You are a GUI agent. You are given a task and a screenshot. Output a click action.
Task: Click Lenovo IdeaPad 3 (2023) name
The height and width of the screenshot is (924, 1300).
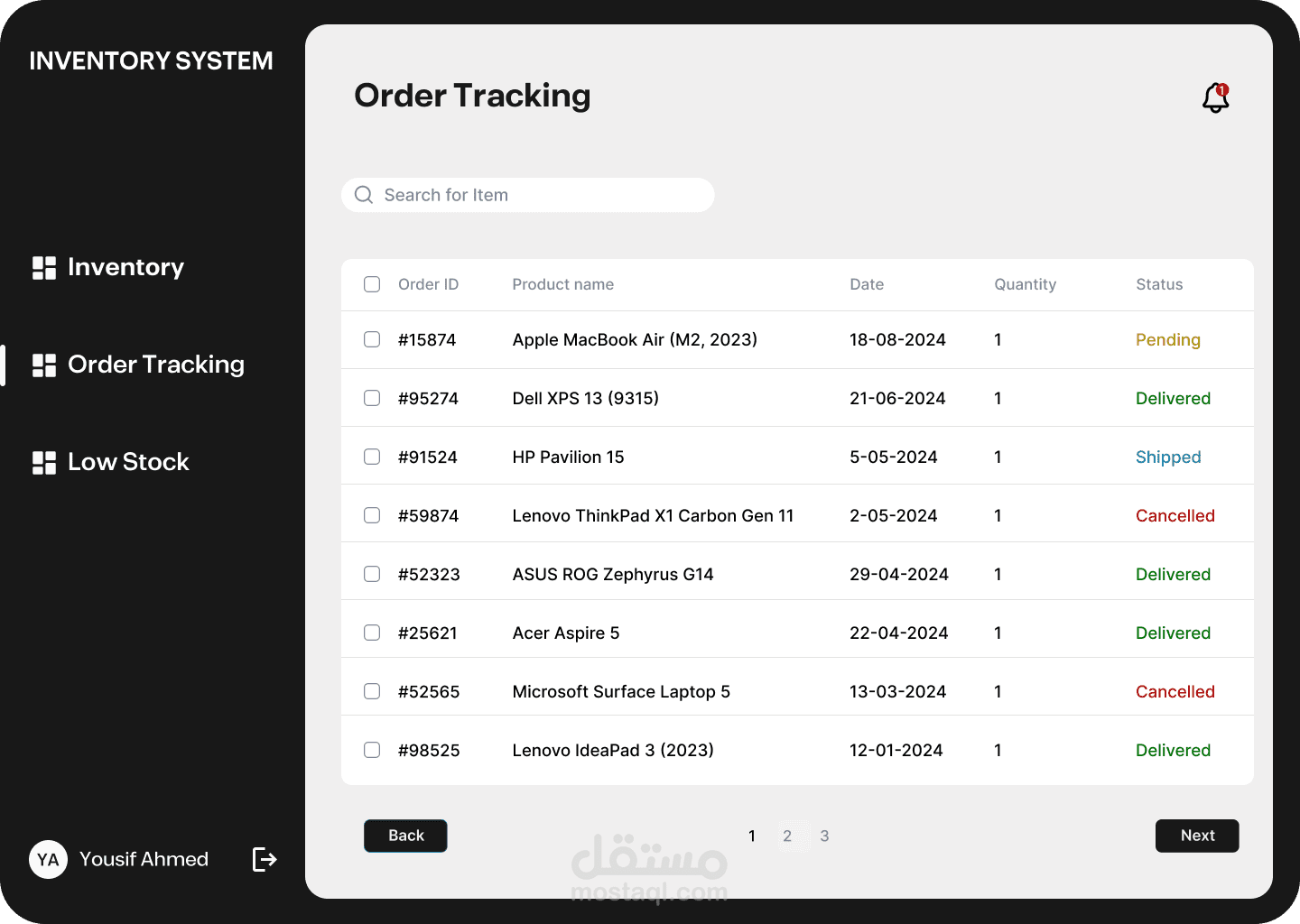612,751
